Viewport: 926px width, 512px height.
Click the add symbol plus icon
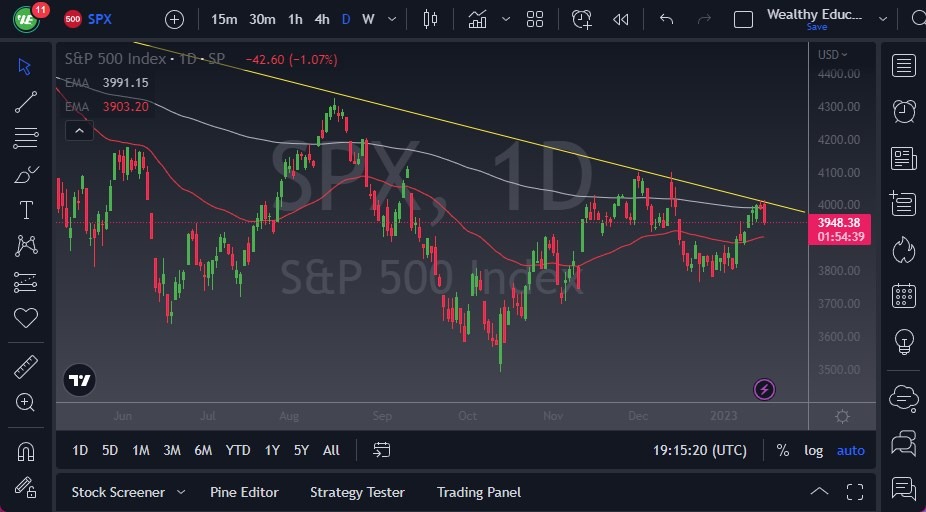pos(174,19)
